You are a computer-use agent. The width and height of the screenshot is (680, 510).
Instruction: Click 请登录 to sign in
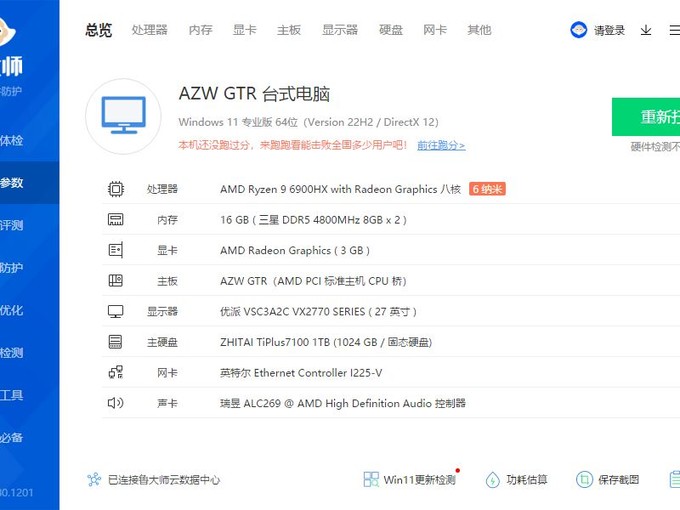(609, 30)
